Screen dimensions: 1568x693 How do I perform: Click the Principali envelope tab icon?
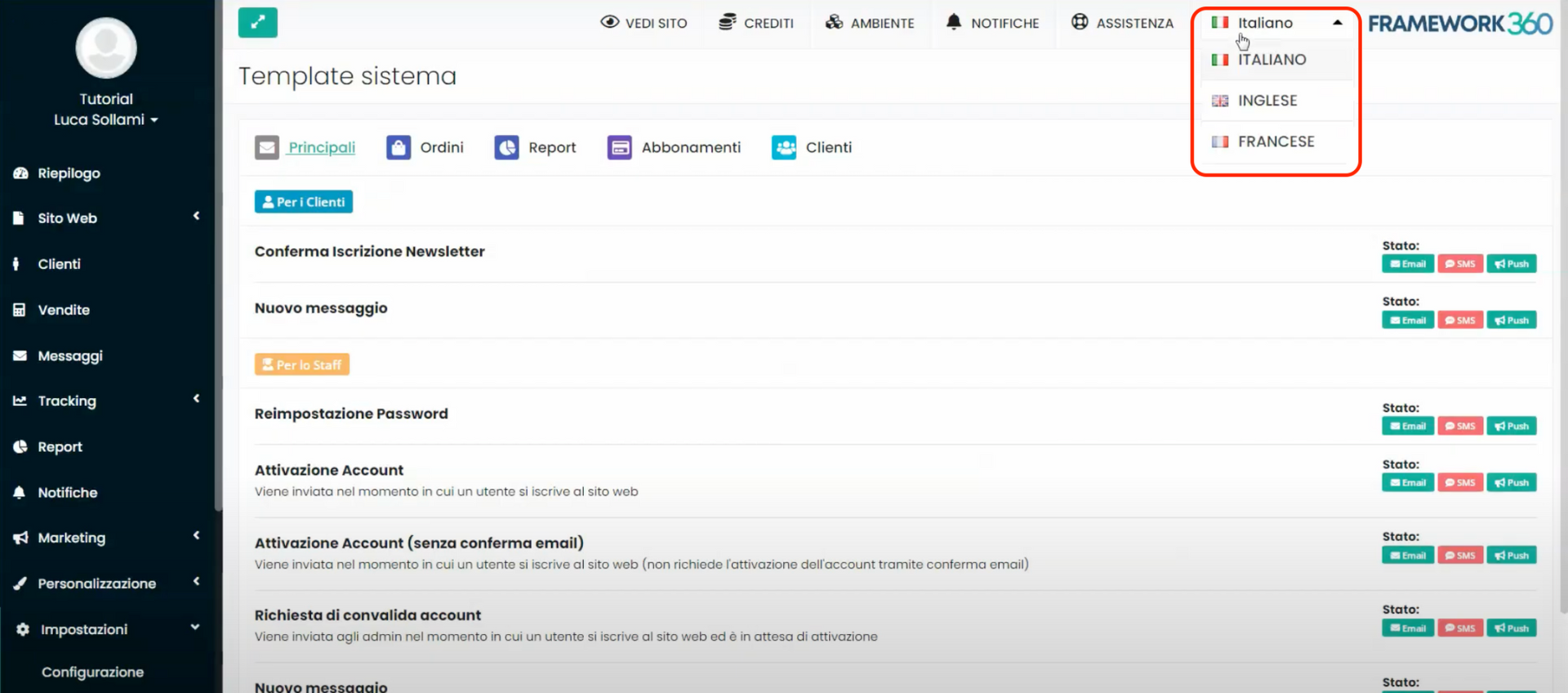tap(267, 147)
